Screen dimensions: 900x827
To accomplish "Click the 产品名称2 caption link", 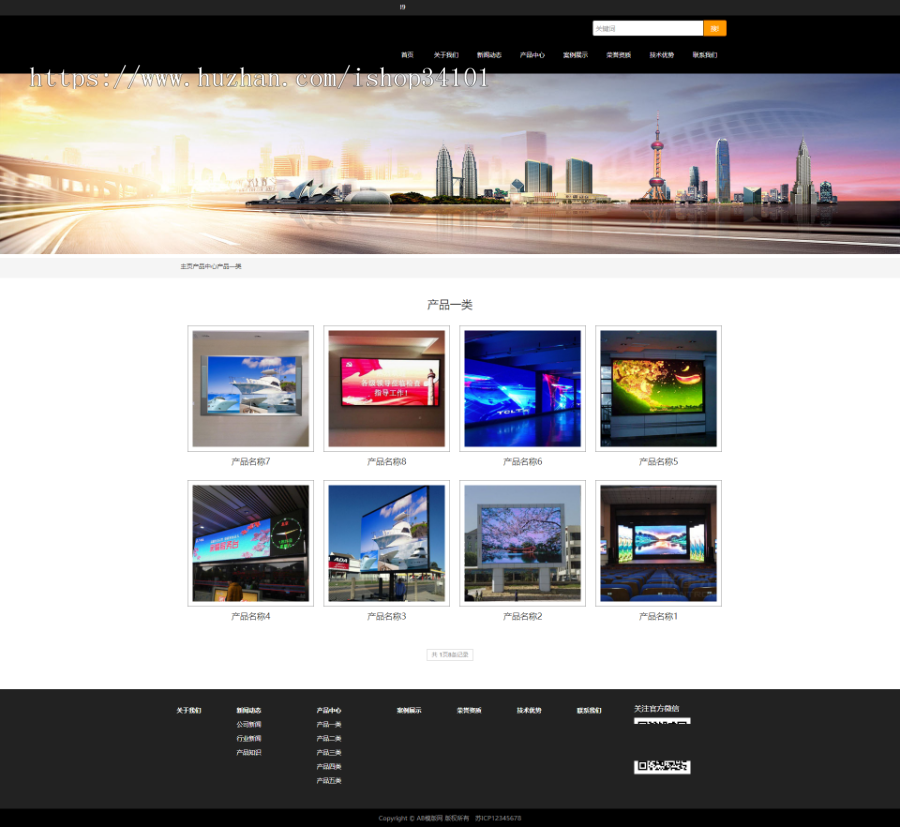I will (x=522, y=616).
